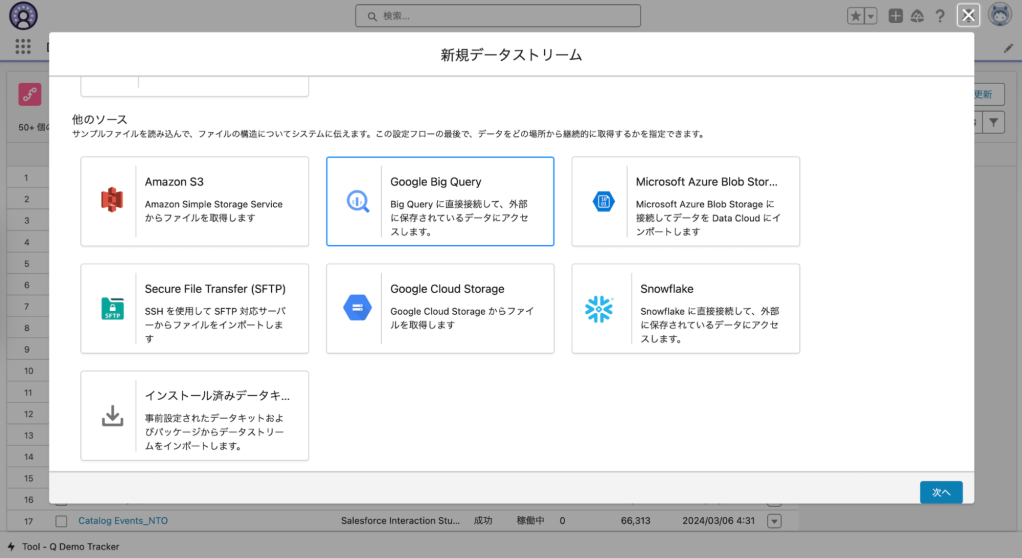Screen dimensions: 1022x559
Task: Click the Google Big Query title
Action: 436,182
